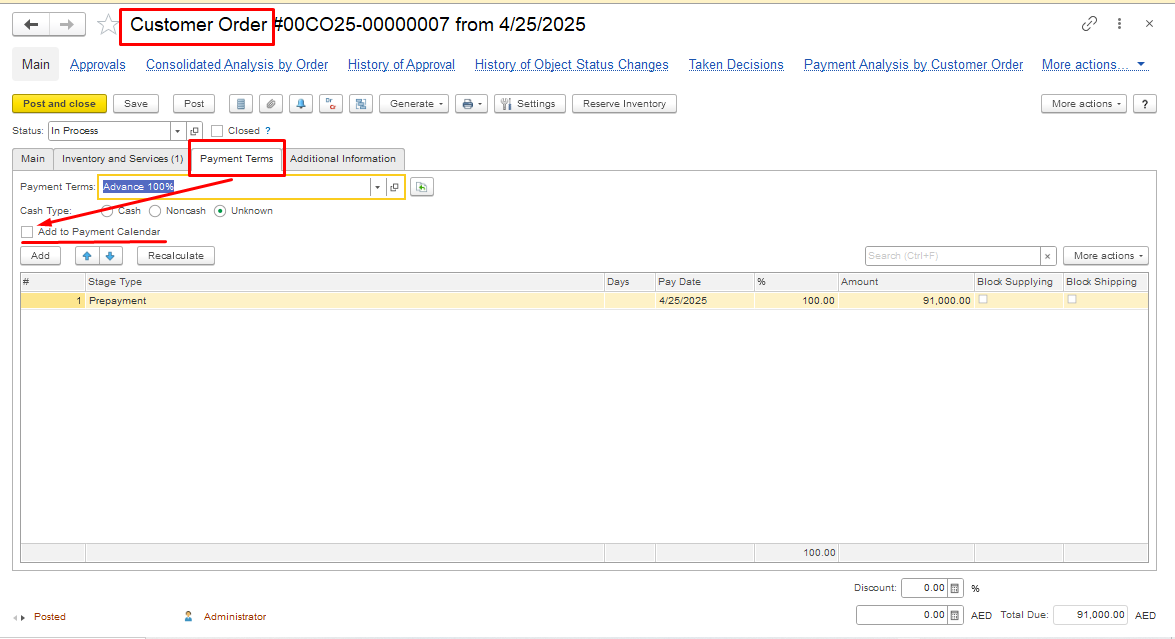Viewport: 1175px width, 639px height.
Task: Click the calculator icon beside Discount percent
Action: click(x=954, y=589)
